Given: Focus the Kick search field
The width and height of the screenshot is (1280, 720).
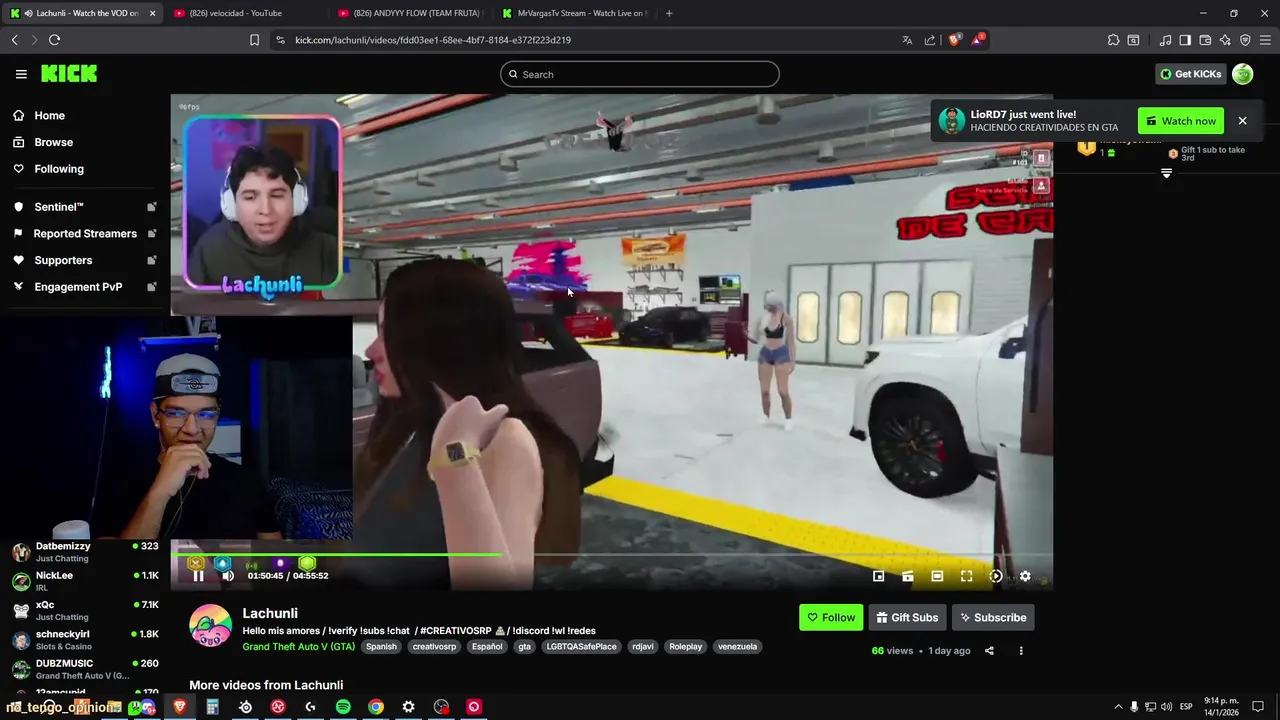Looking at the screenshot, I should (x=640, y=74).
